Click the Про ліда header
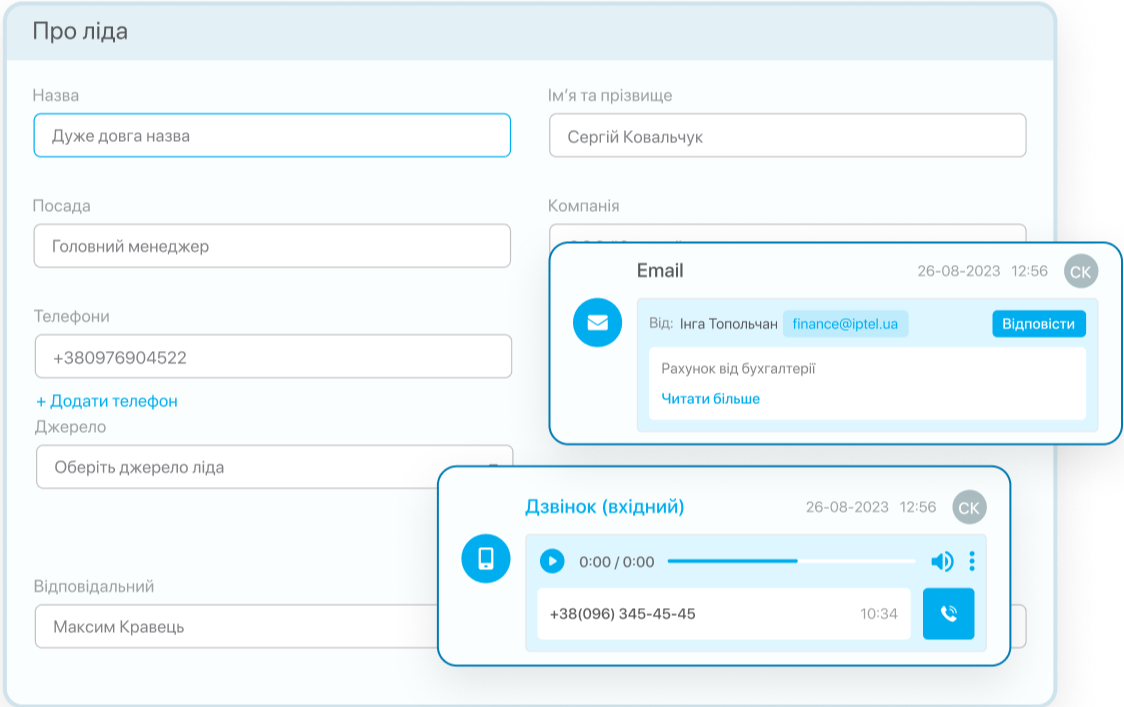 coord(80,32)
